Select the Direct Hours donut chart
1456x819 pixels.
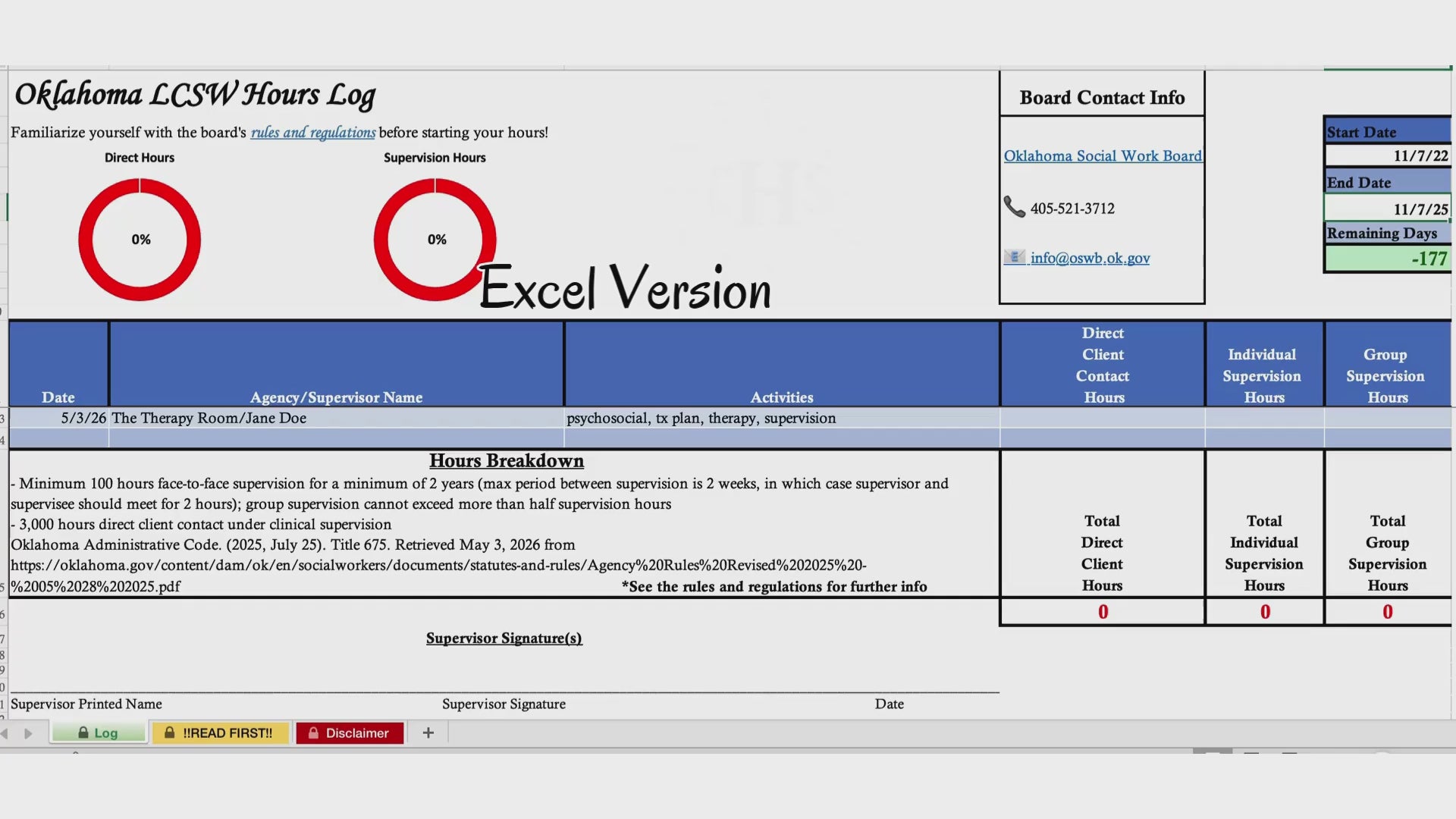tap(140, 240)
